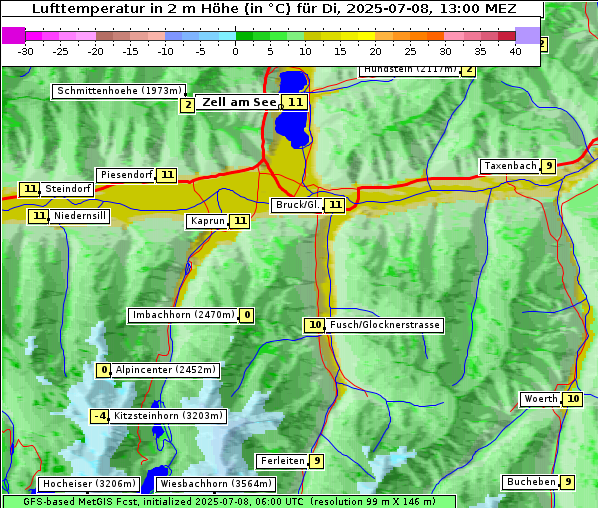Click the '-5' label on the temperature scale
This screenshot has height=508, width=598.
click(x=200, y=51)
